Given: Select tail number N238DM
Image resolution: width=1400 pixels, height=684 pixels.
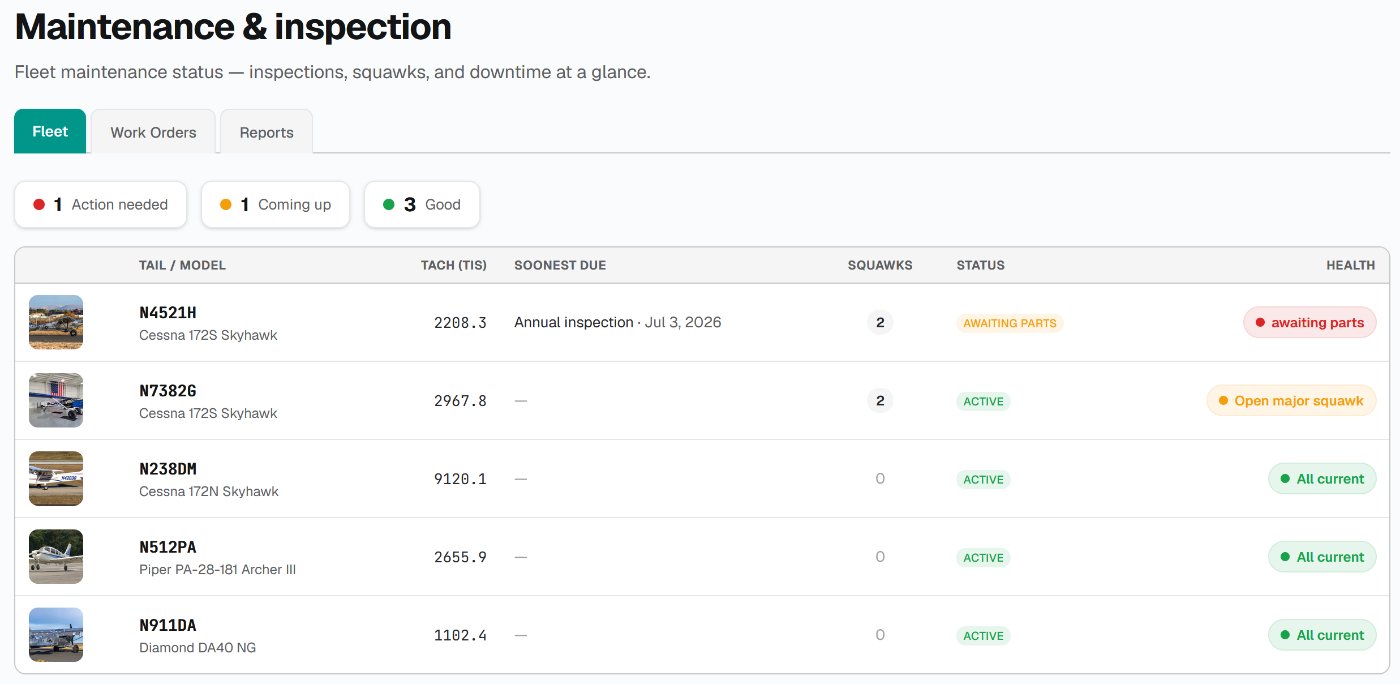Looking at the screenshot, I should [168, 469].
